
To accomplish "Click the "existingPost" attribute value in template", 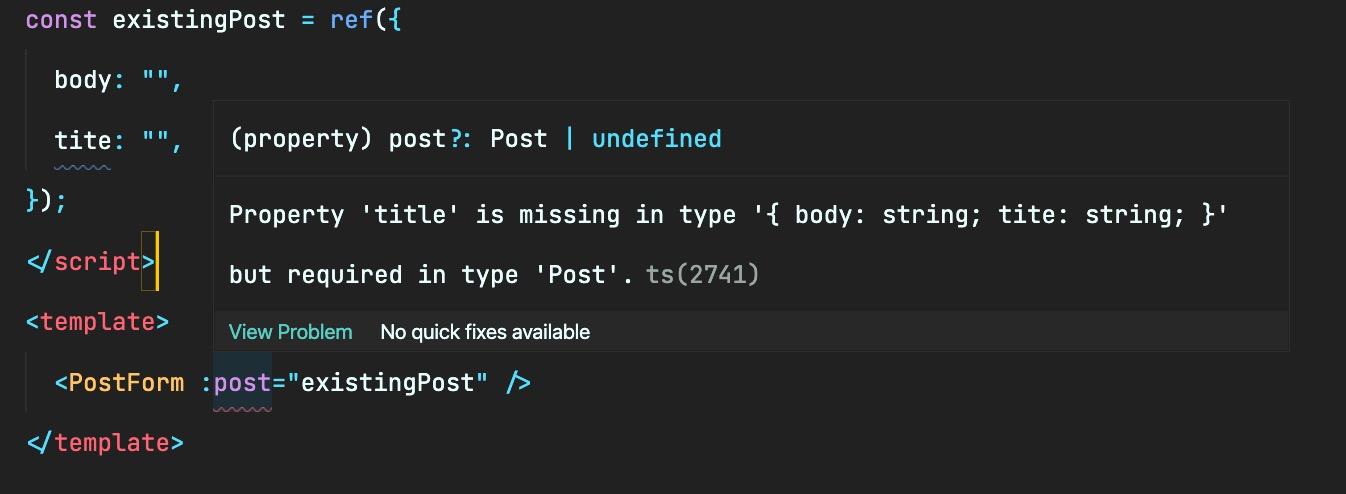I will coord(387,382).
